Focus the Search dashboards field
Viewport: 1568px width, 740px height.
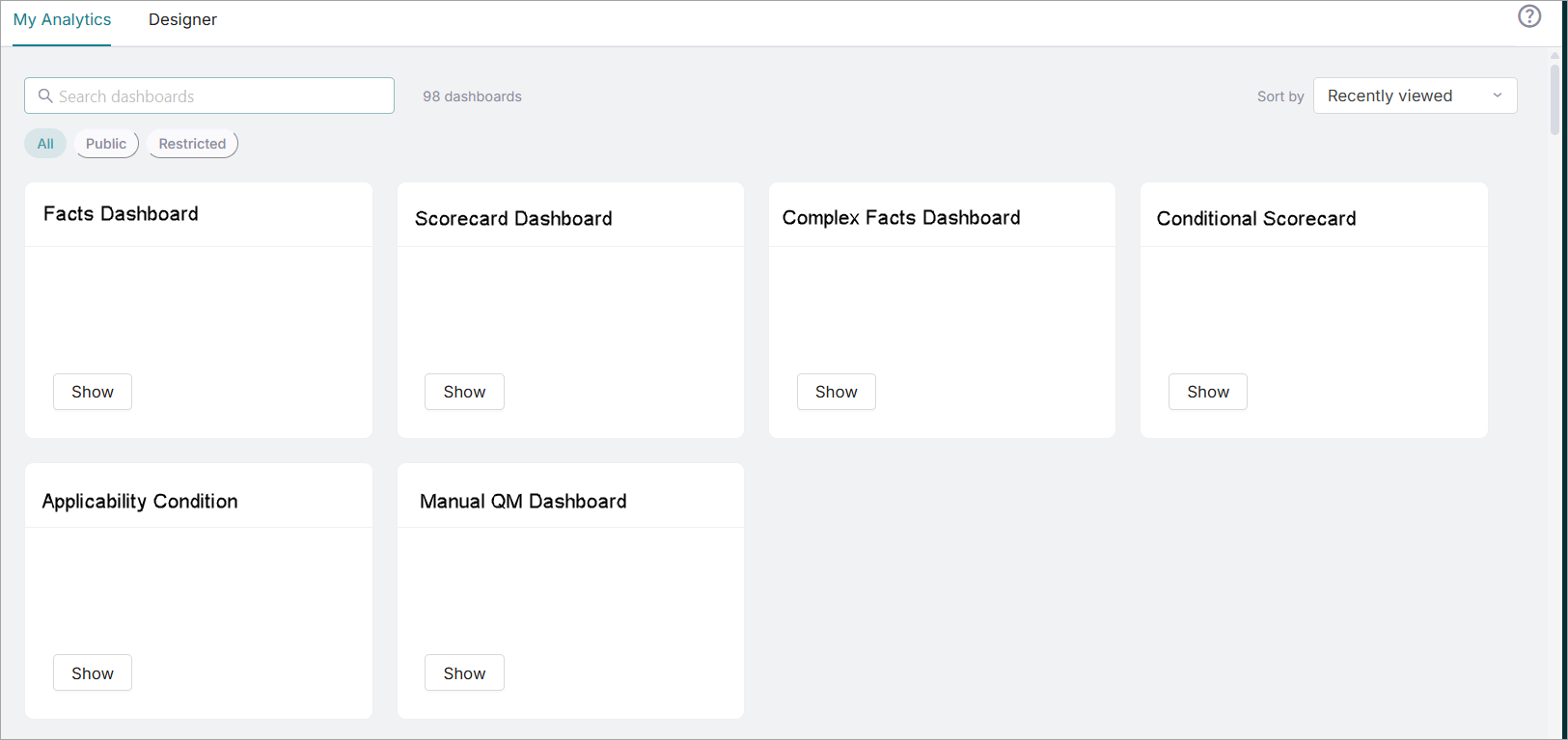tap(209, 96)
